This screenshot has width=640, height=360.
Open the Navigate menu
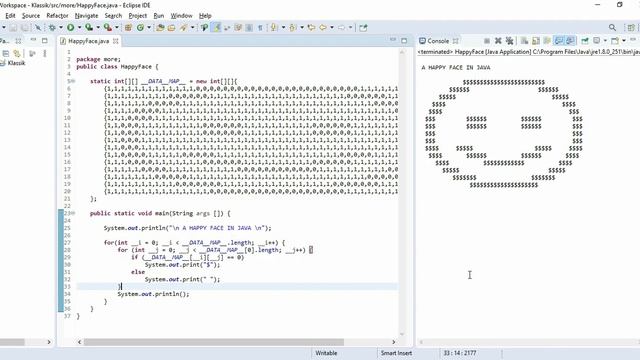[x=87, y=16]
